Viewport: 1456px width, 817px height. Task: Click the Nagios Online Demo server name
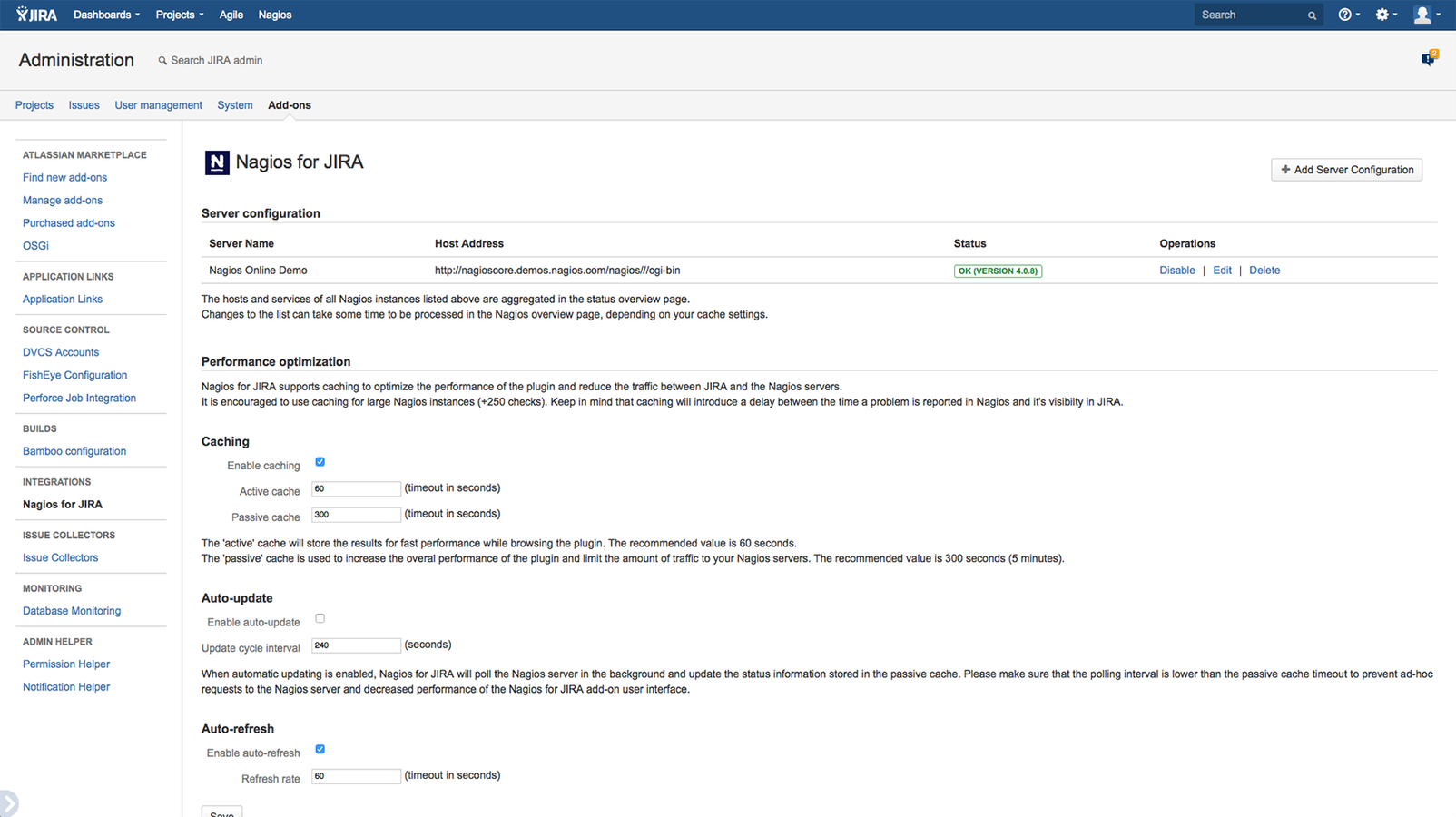tap(258, 271)
